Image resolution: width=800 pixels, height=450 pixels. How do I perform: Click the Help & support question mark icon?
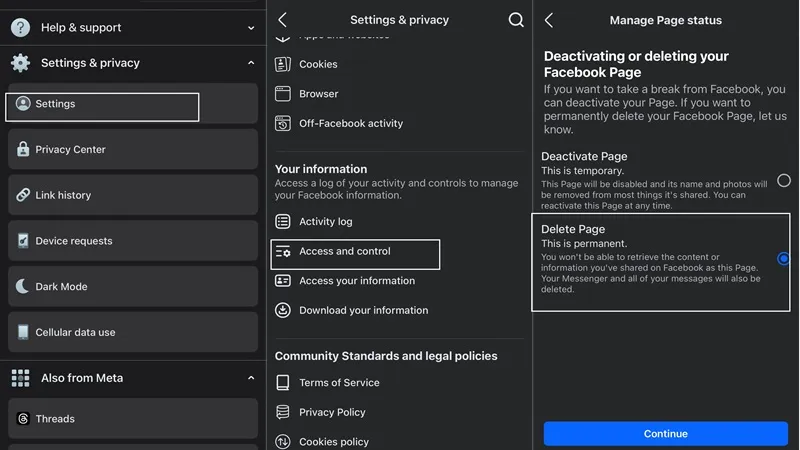pyautogui.click(x=20, y=28)
